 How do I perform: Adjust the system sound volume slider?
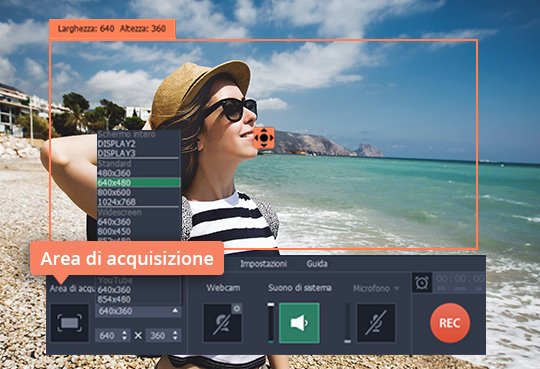(x=271, y=323)
